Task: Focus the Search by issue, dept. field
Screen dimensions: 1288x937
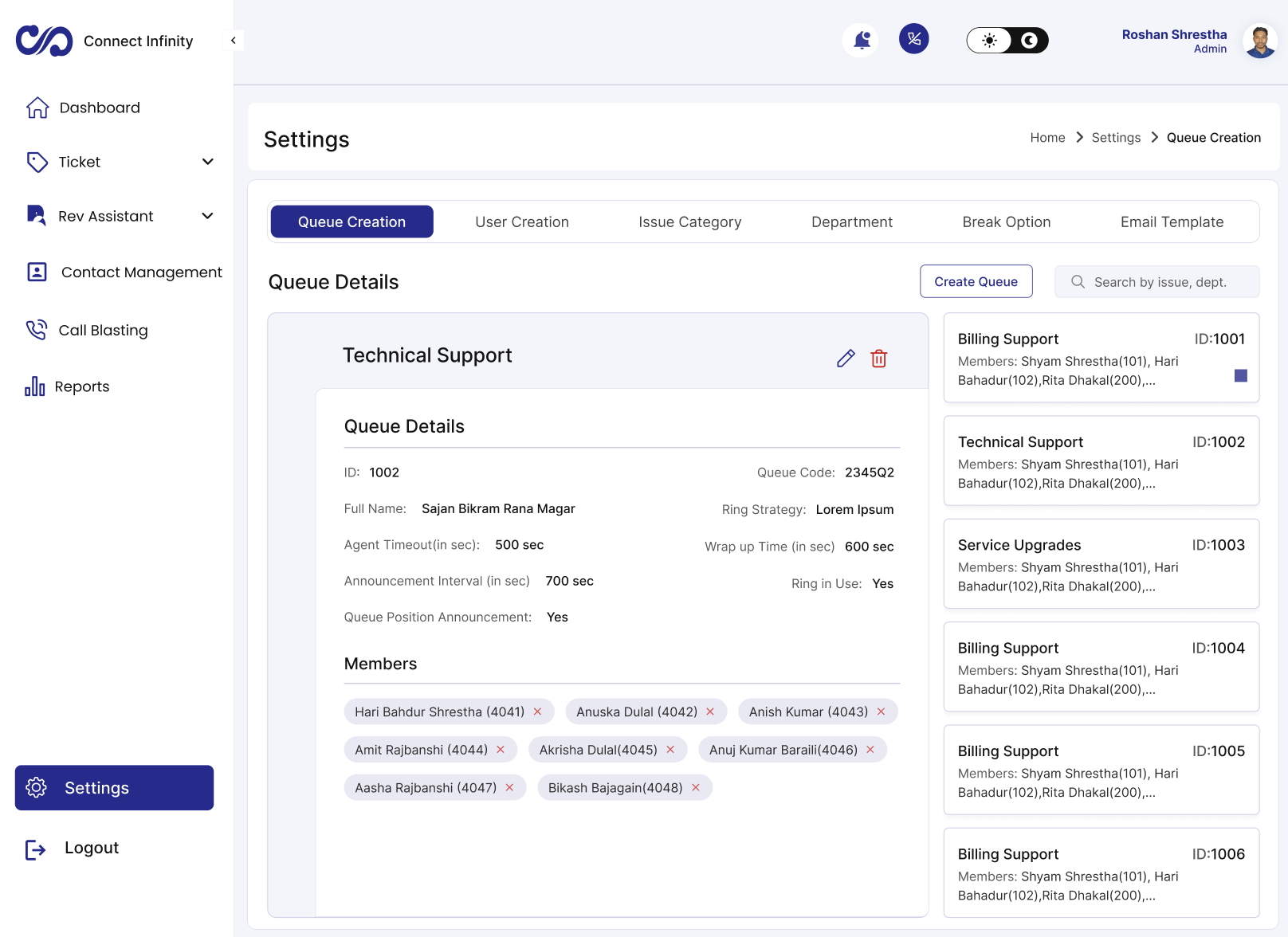Action: (1157, 282)
